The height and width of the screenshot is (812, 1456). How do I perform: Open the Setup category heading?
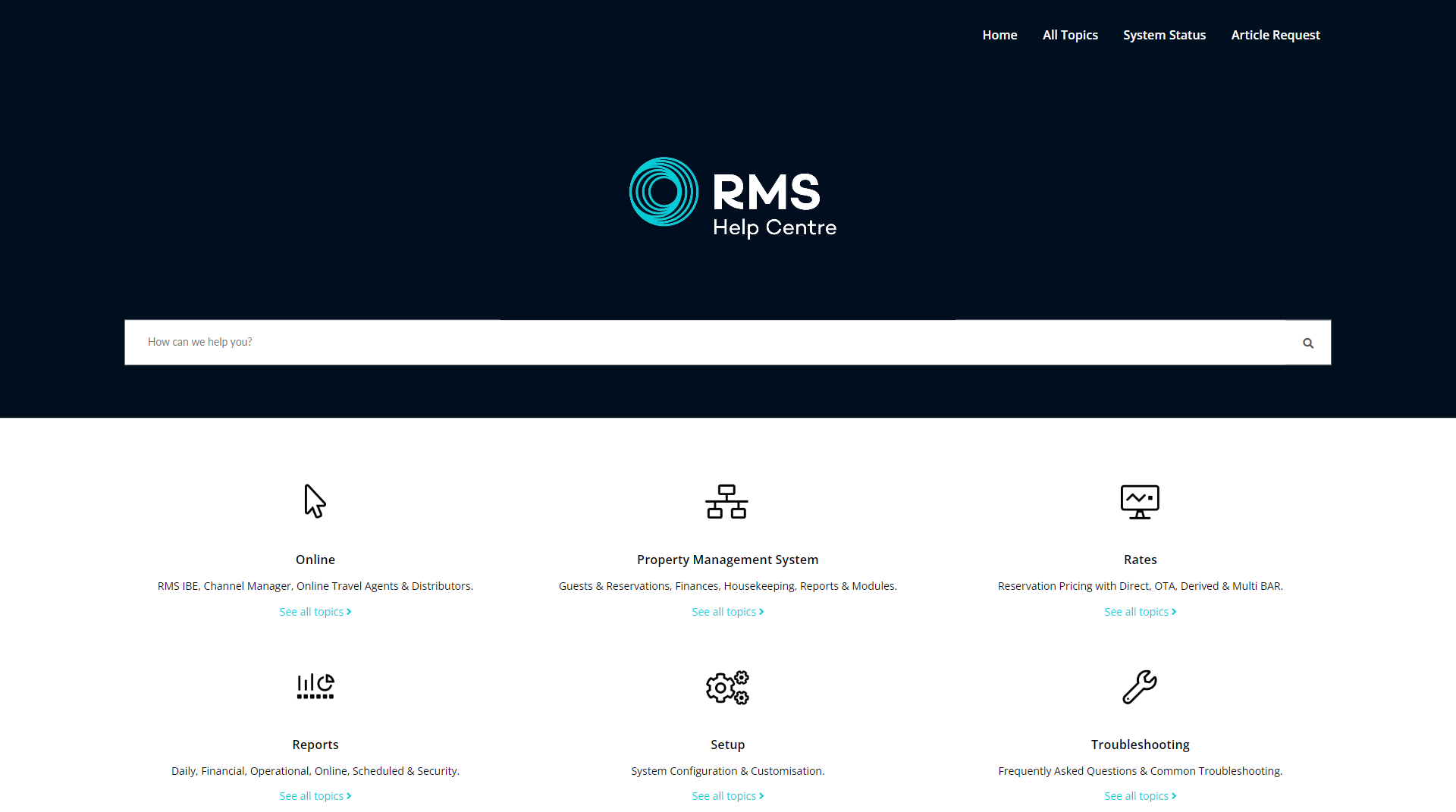pyautogui.click(x=728, y=745)
